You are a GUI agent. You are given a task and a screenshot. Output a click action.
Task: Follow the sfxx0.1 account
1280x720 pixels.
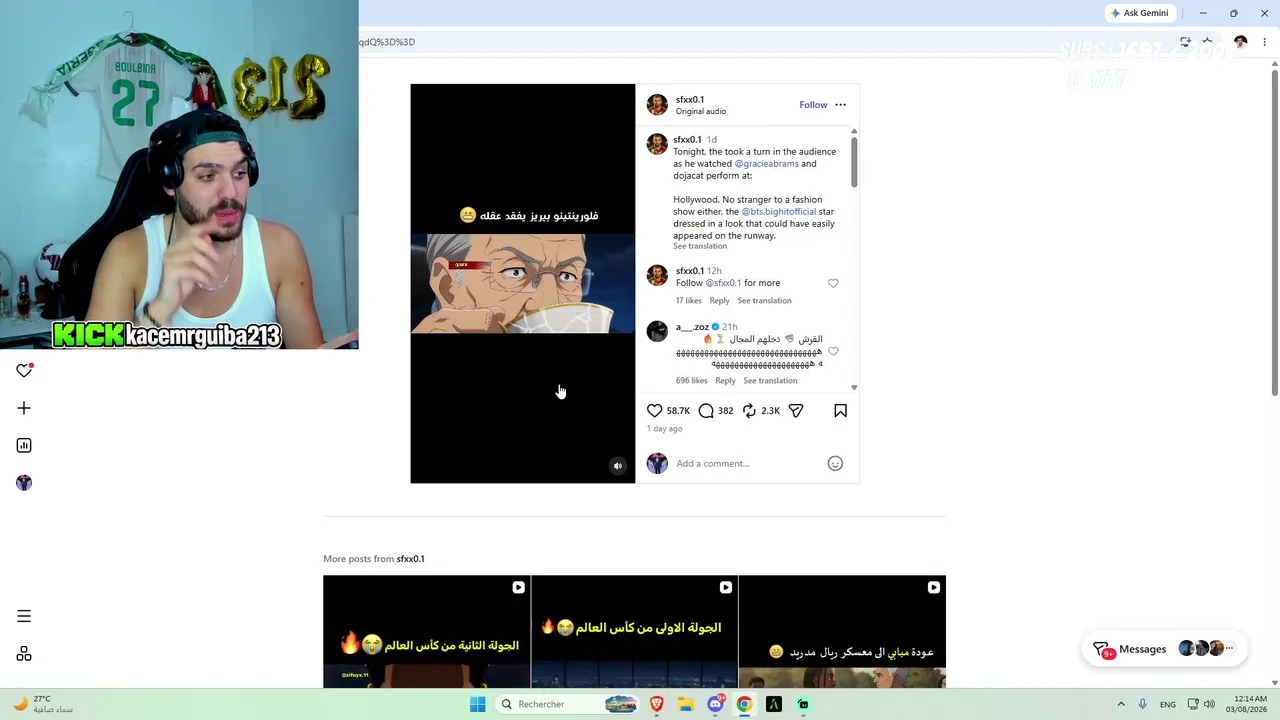pos(813,104)
